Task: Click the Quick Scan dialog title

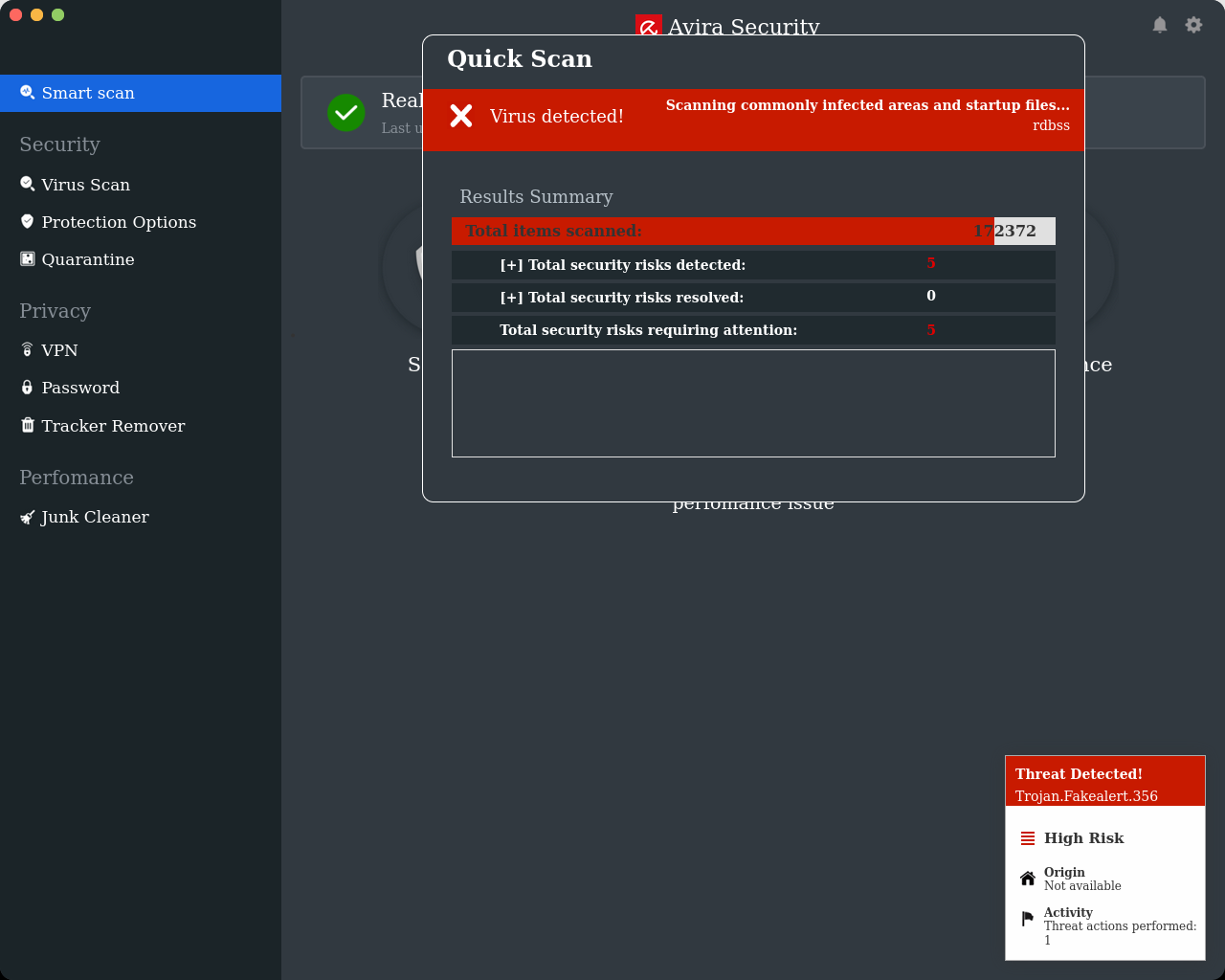Action: pyautogui.click(x=520, y=59)
